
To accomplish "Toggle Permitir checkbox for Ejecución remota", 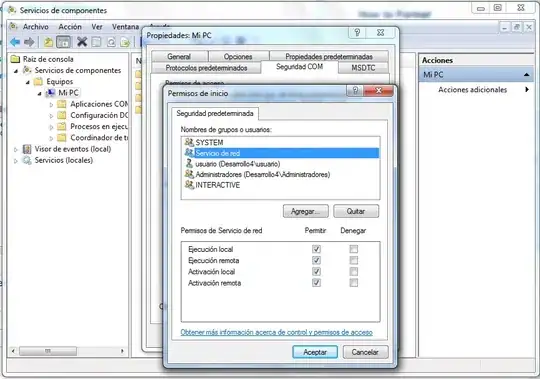I will pos(316,260).
